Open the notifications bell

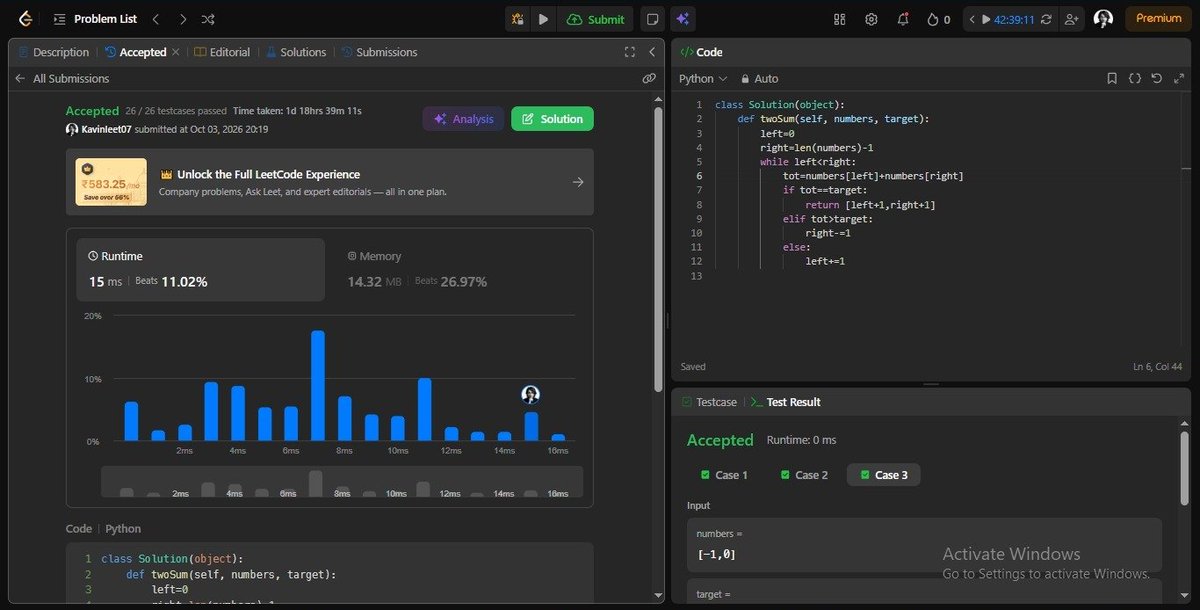[903, 18]
